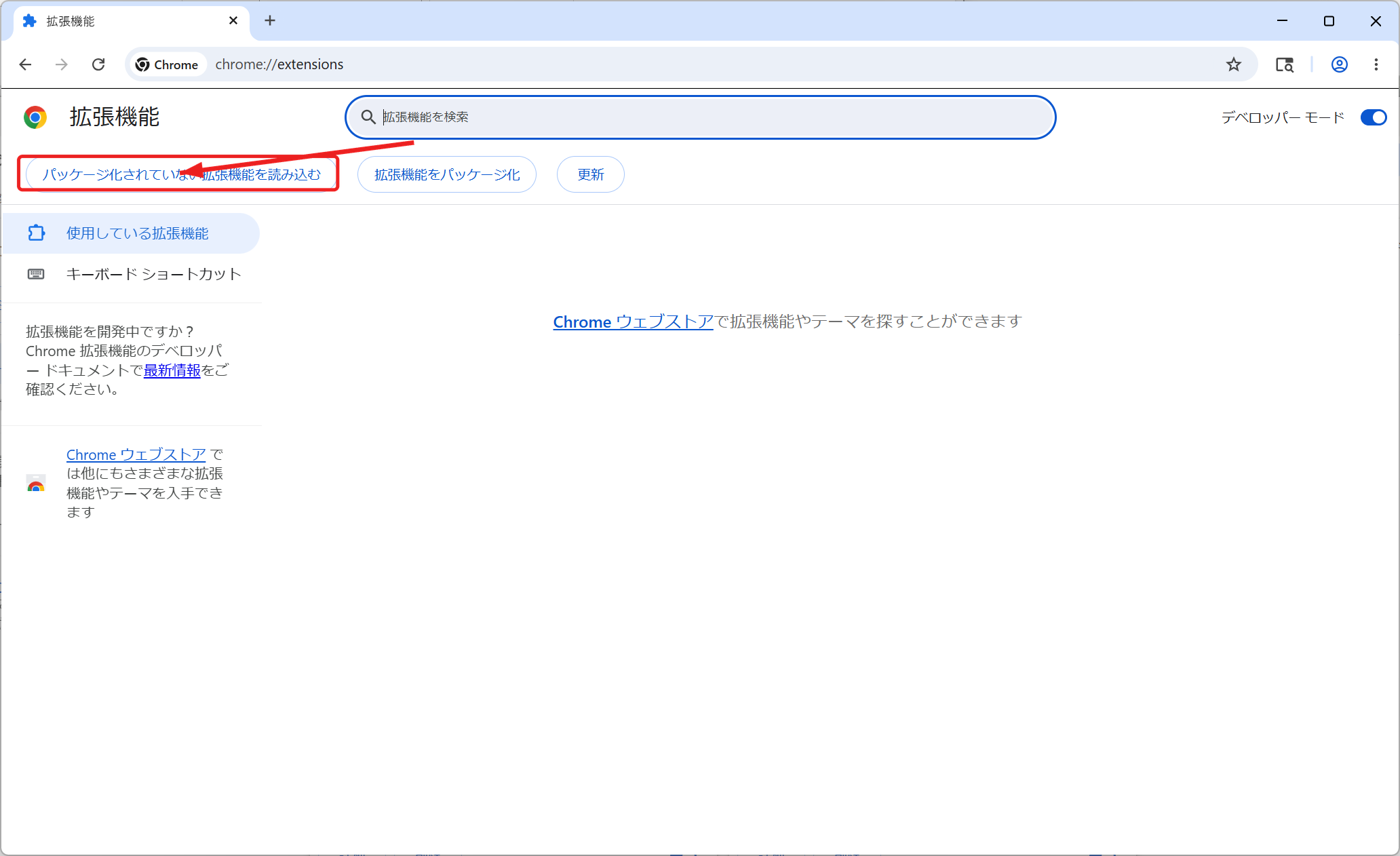Image resolution: width=1400 pixels, height=856 pixels.
Task: Reload the extensions page
Action: tap(98, 64)
